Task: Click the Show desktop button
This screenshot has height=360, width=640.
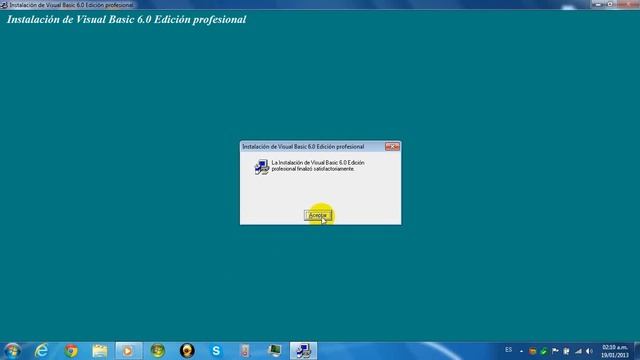Action: point(637,351)
